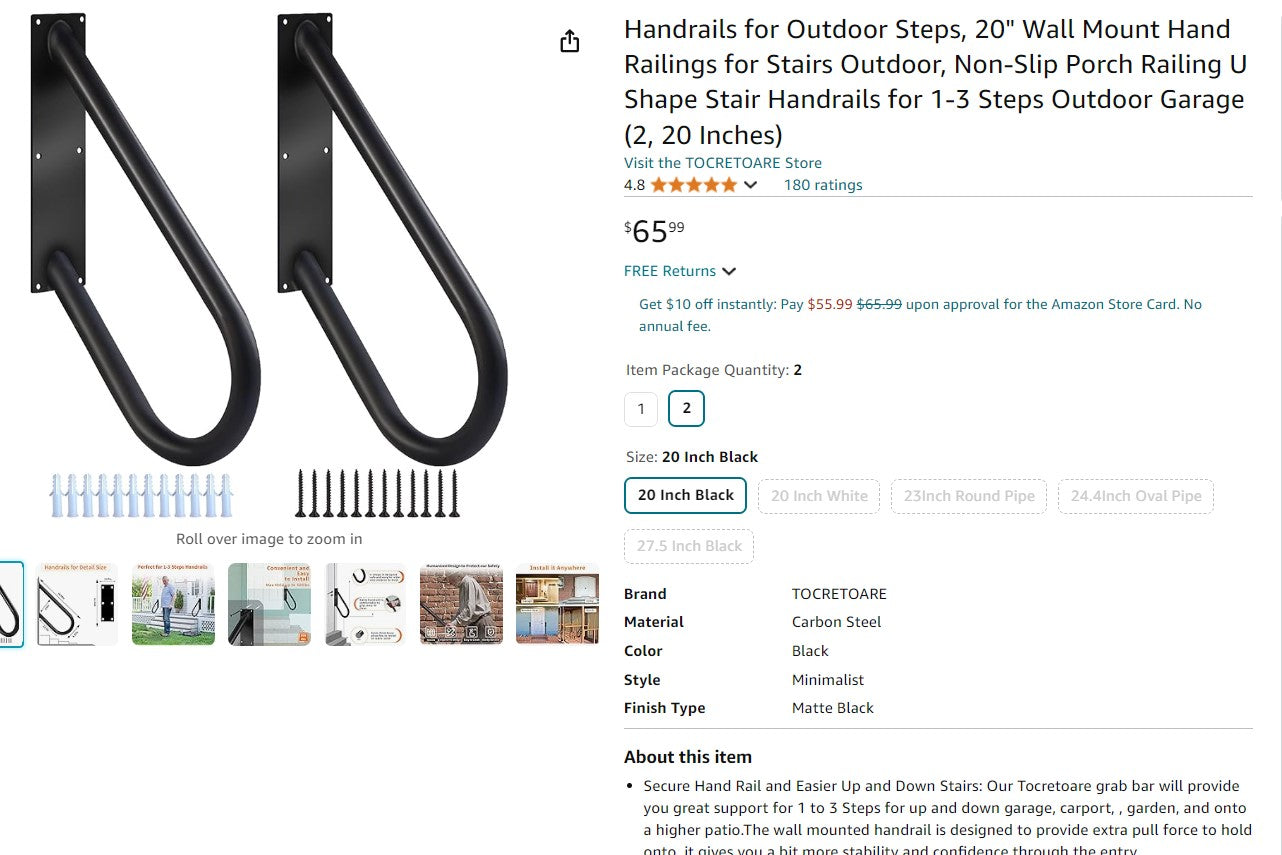
Task: Visit the TOCRETOARE Store link
Action: point(722,163)
